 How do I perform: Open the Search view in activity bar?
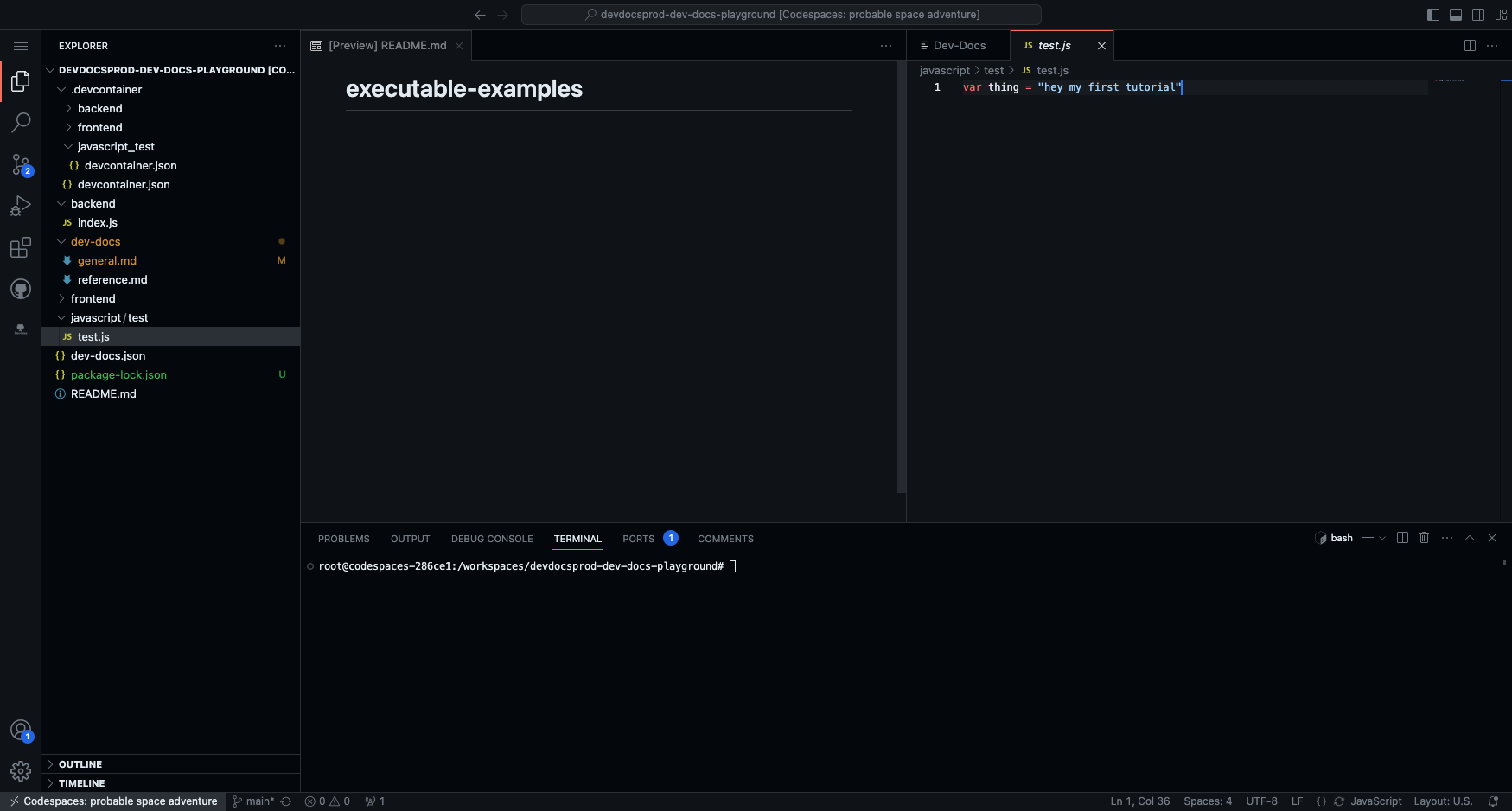click(21, 122)
